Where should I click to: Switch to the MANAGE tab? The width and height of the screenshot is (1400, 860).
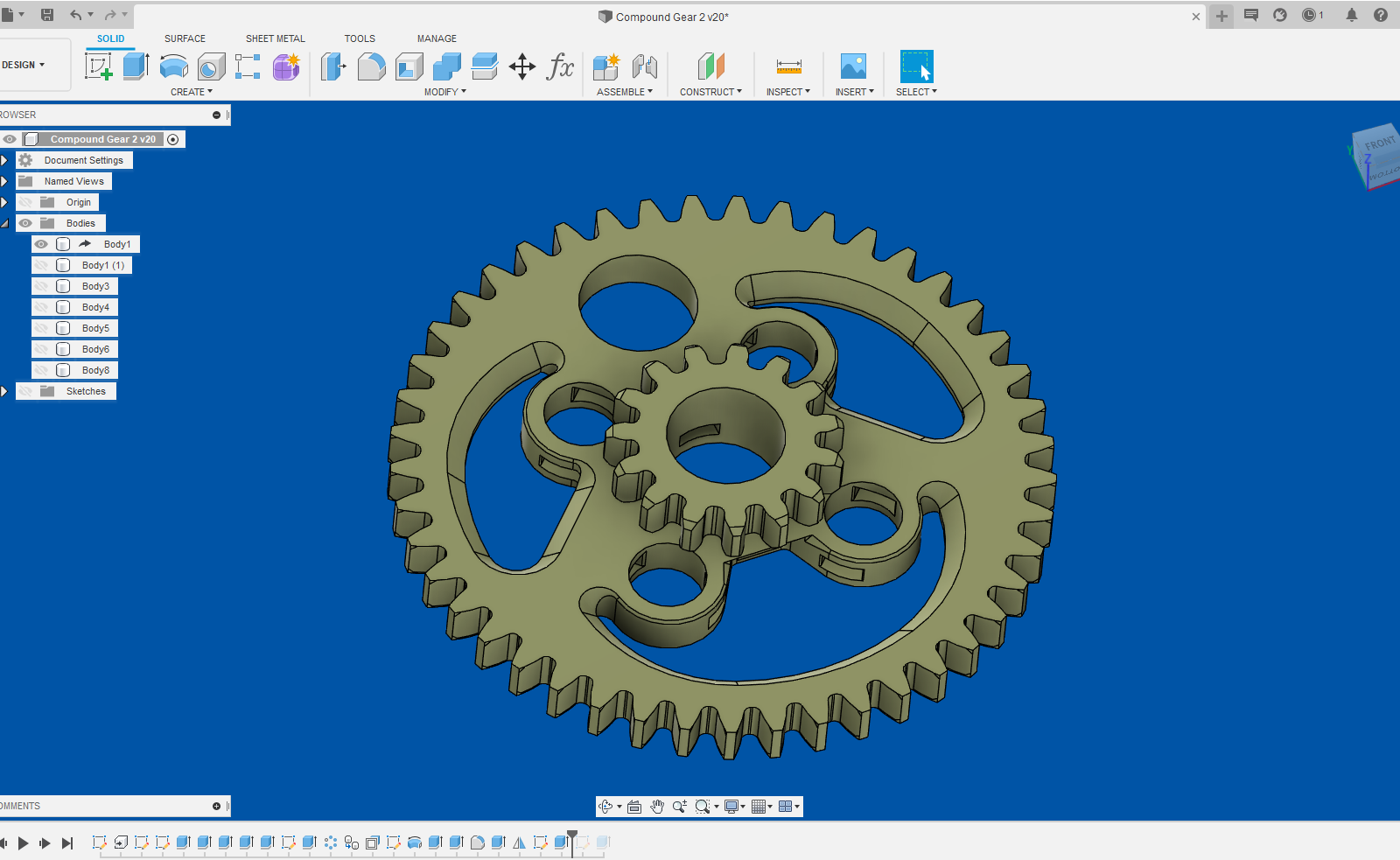point(437,38)
